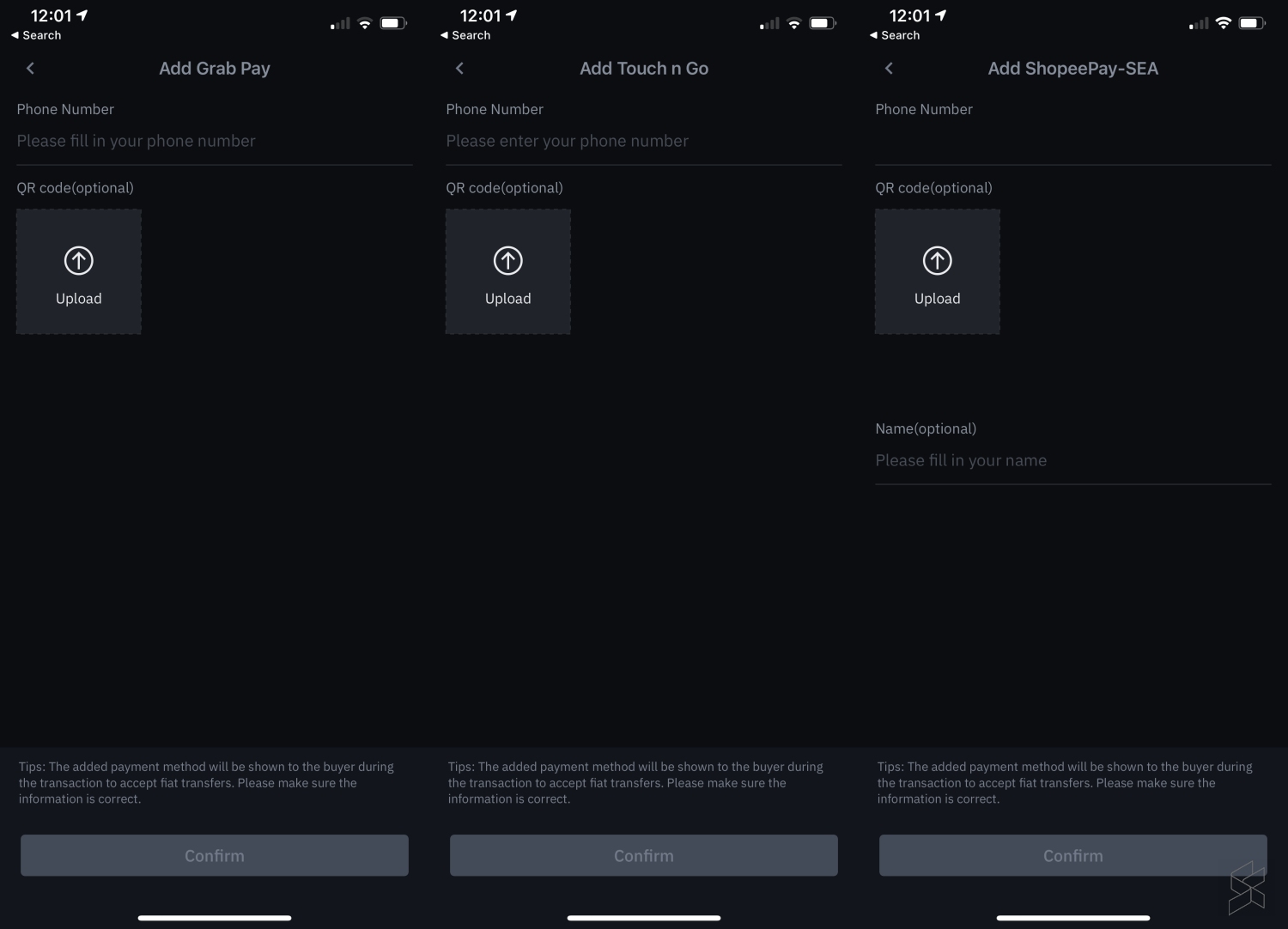Enter phone number in Grab Pay field
The width and height of the screenshot is (1288, 929).
214,141
